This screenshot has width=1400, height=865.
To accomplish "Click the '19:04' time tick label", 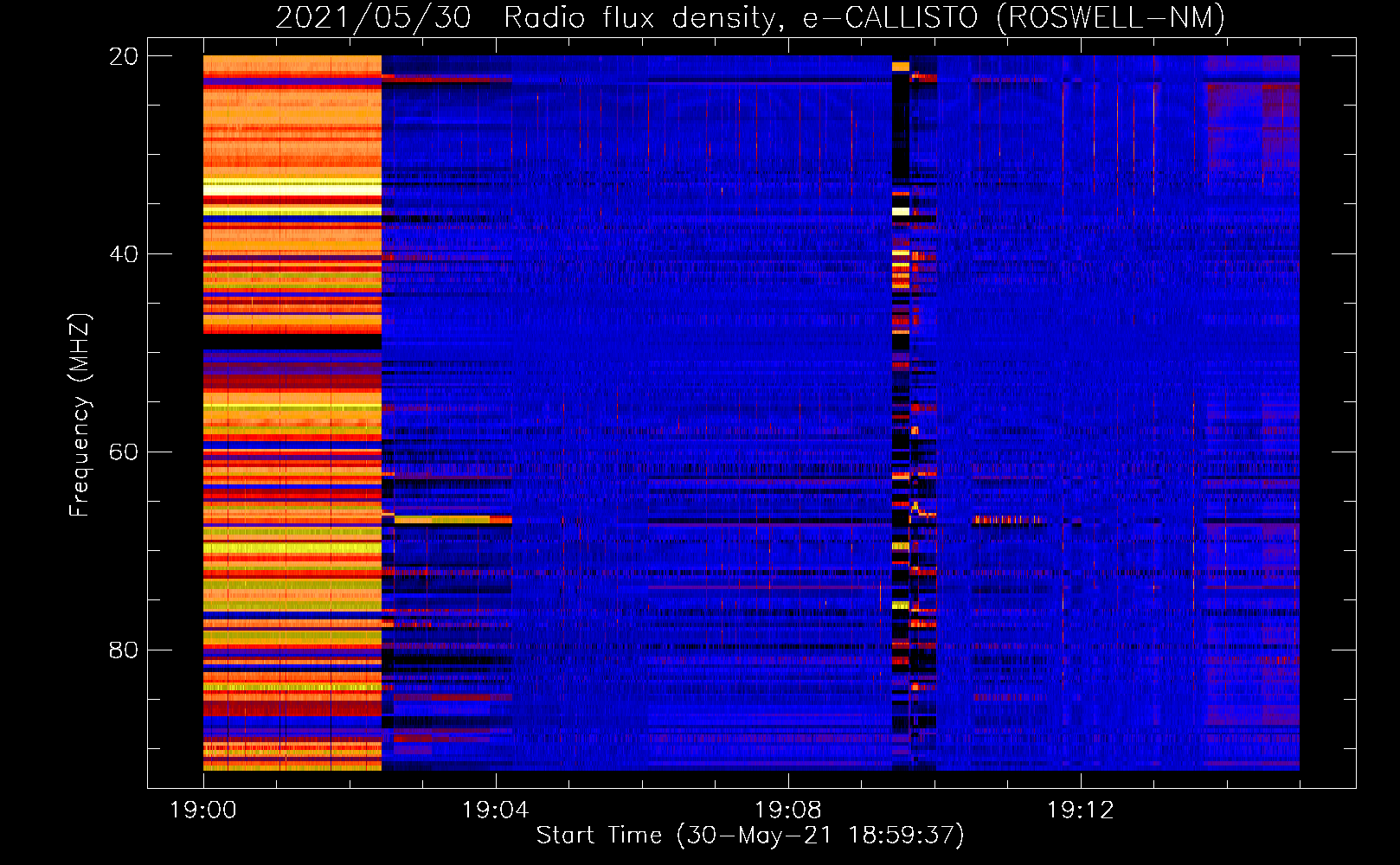I will [x=495, y=811].
